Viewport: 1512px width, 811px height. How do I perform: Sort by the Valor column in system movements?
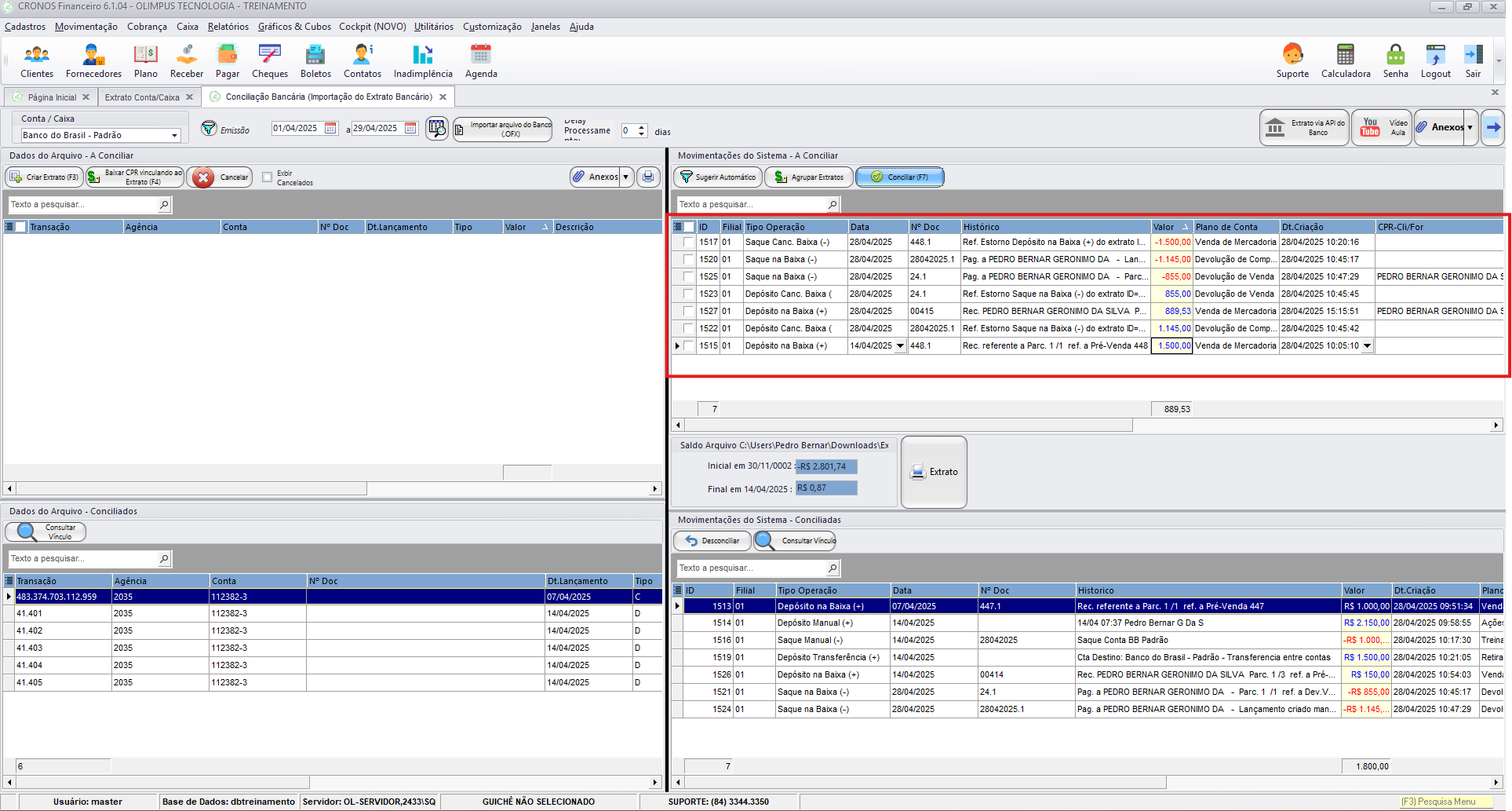pyautogui.click(x=1171, y=227)
